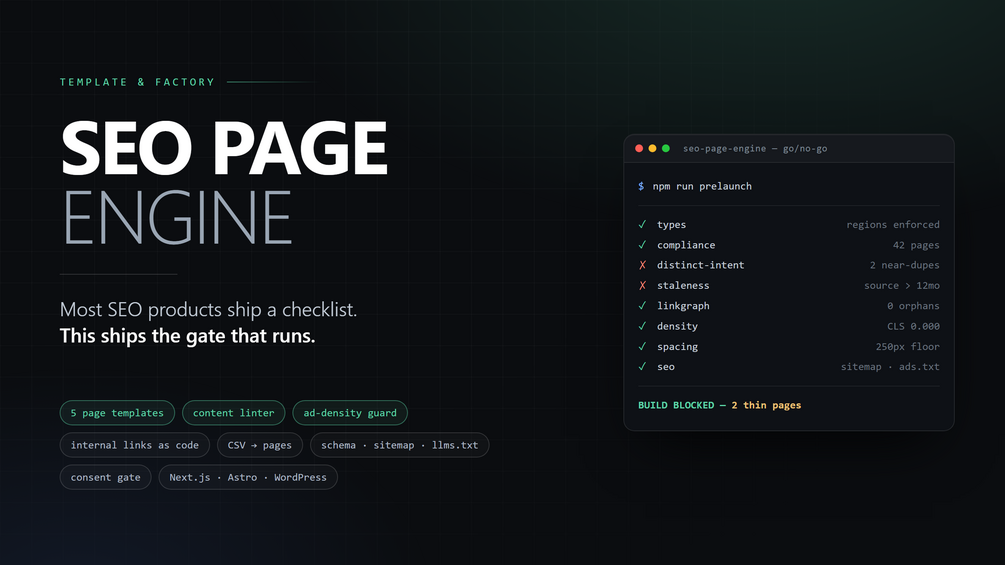The width and height of the screenshot is (1005, 565).
Task: Click the 'sitemap · ads.txt' result text
Action: (x=890, y=367)
